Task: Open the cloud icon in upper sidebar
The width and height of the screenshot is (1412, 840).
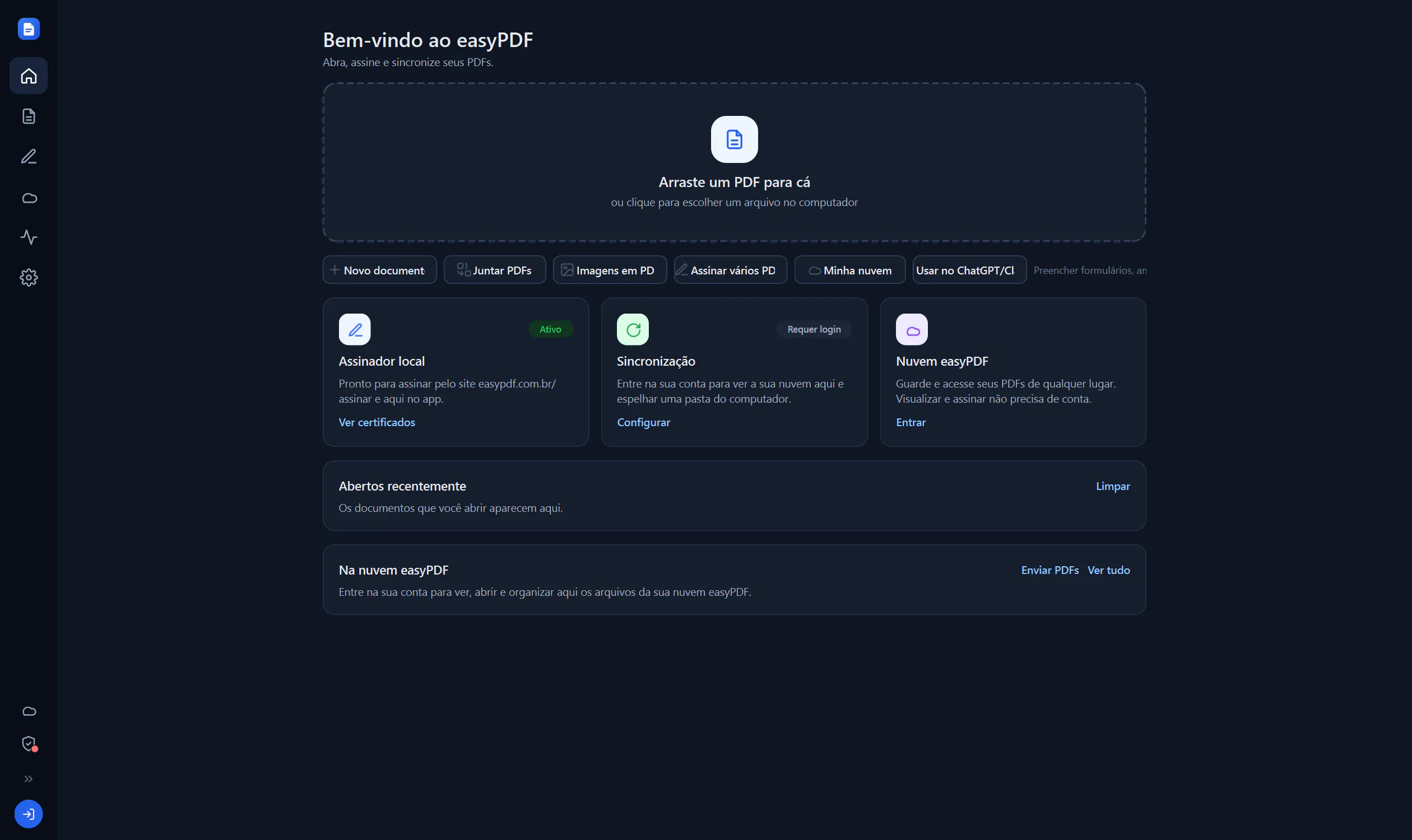Action: (x=29, y=198)
